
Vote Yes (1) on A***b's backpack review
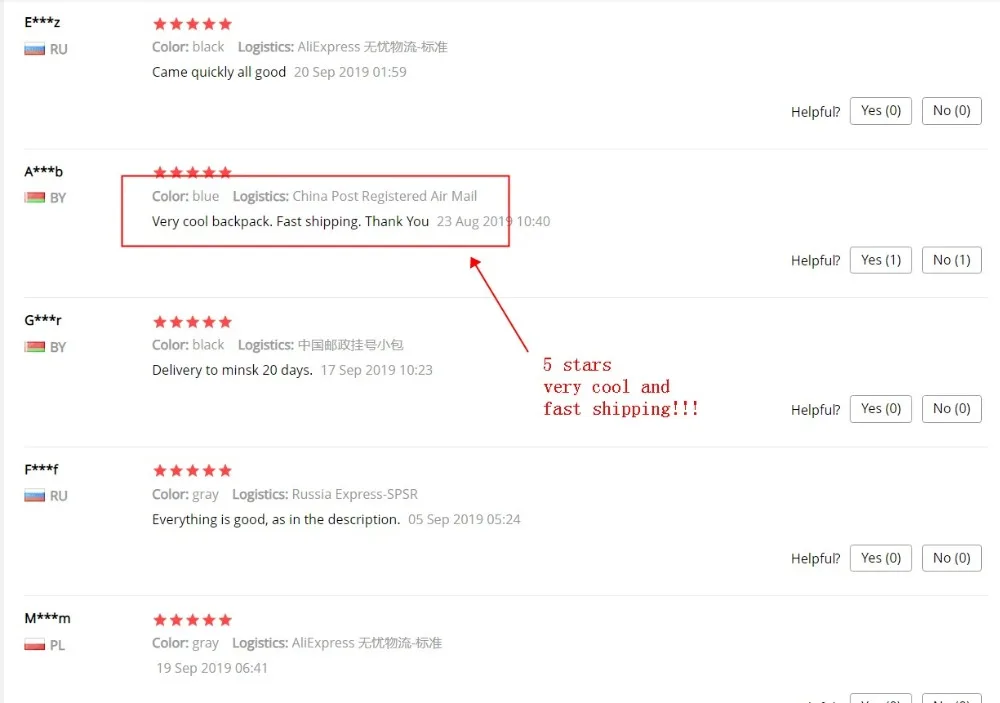(880, 260)
